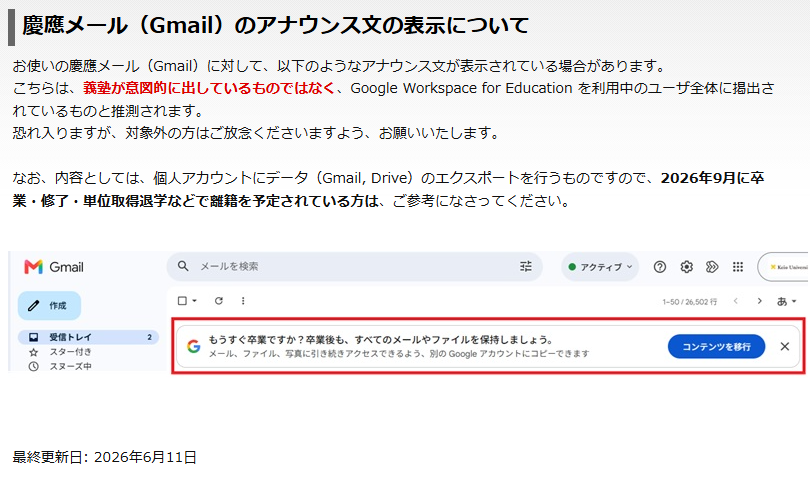
Task: Open the settings gear icon
Action: coord(686,267)
